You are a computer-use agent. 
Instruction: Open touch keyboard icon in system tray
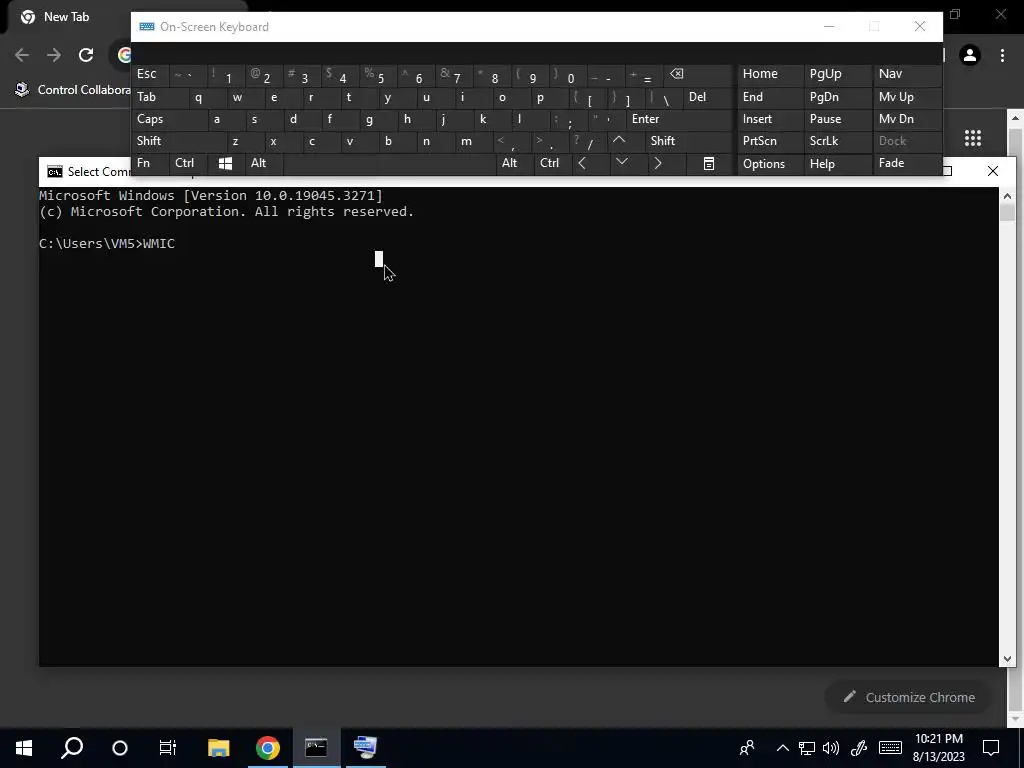coord(890,748)
